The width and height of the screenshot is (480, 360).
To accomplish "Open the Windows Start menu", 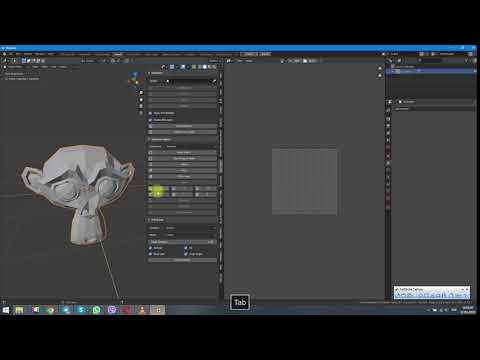I will [6, 310].
